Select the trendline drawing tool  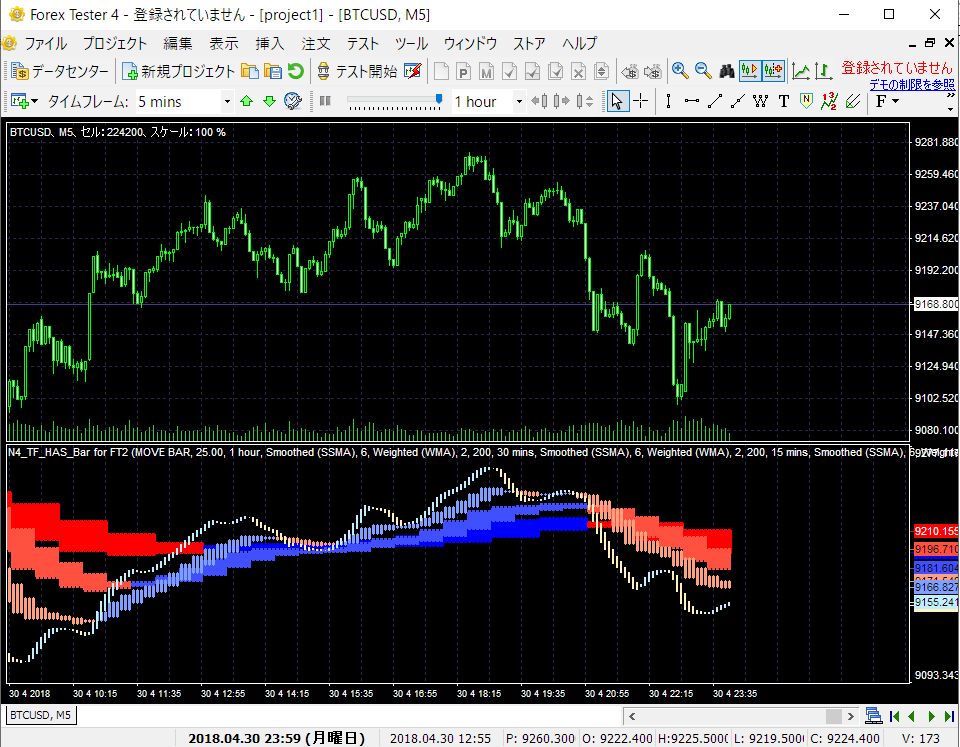pos(714,101)
